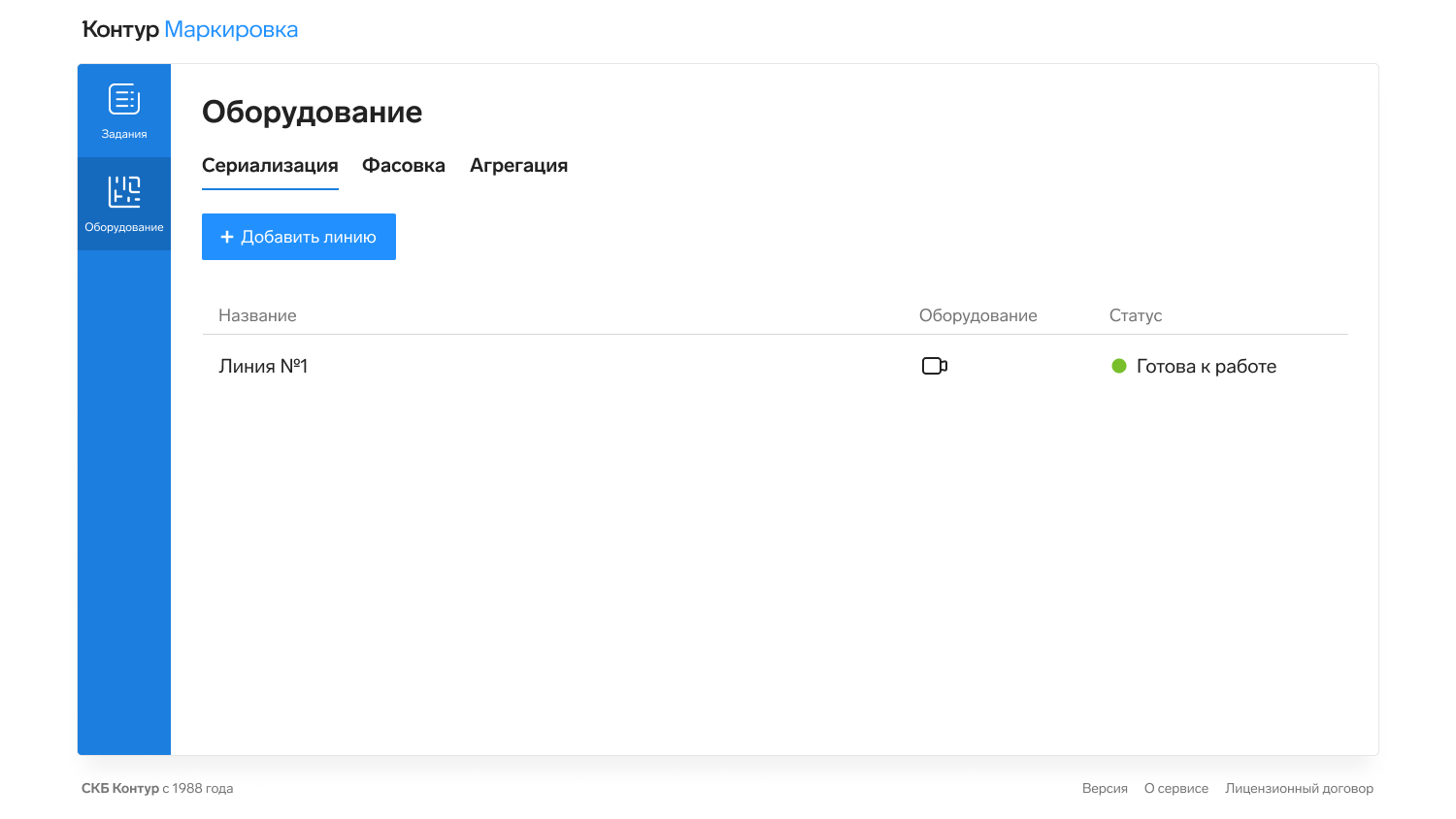This screenshot has height=819, width=1456.
Task: Open the Задания section icon in sidebar
Action: (124, 99)
